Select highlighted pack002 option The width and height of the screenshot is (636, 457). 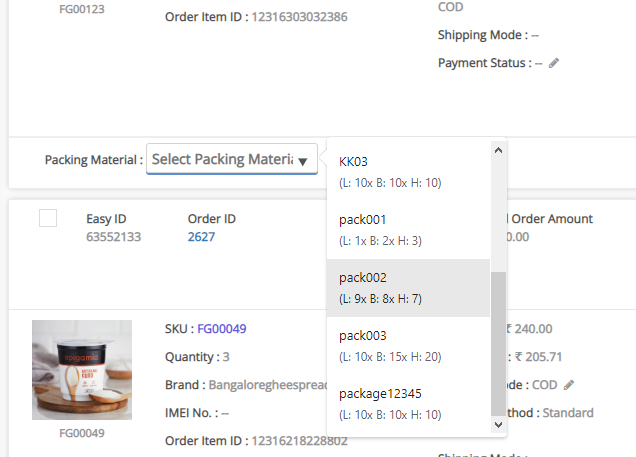pyautogui.click(x=408, y=288)
